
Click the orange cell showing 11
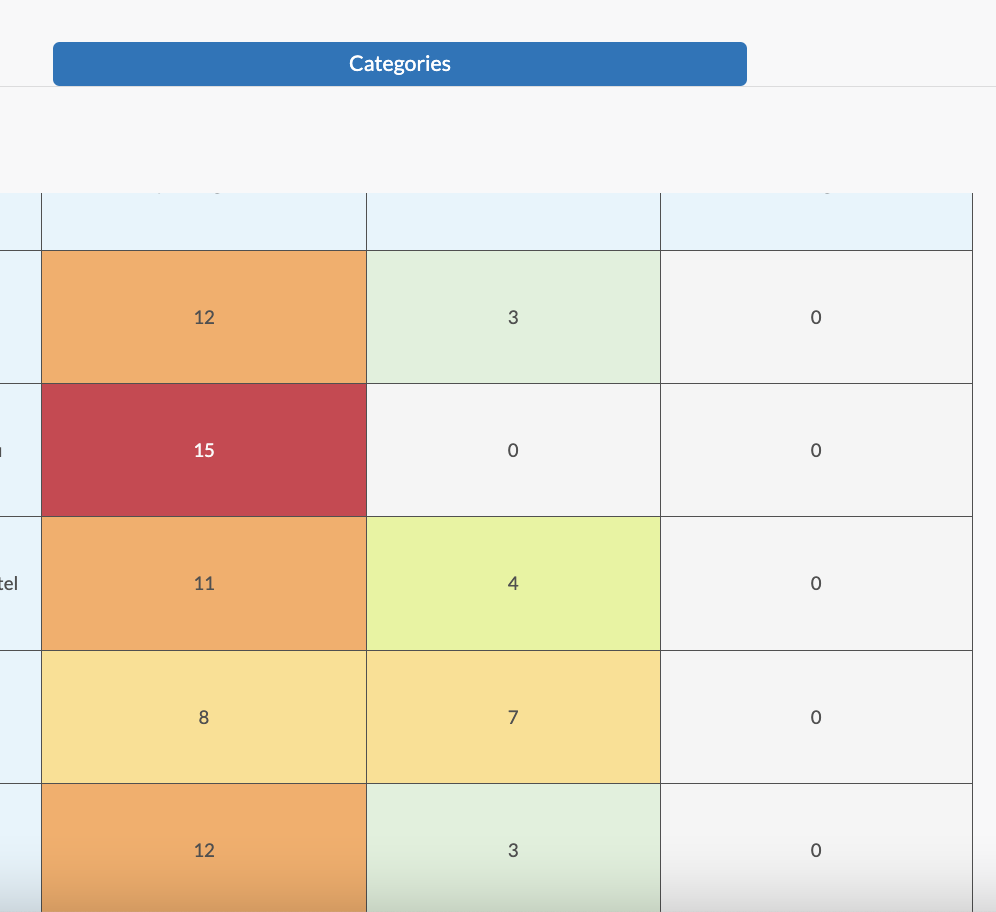[x=204, y=583]
